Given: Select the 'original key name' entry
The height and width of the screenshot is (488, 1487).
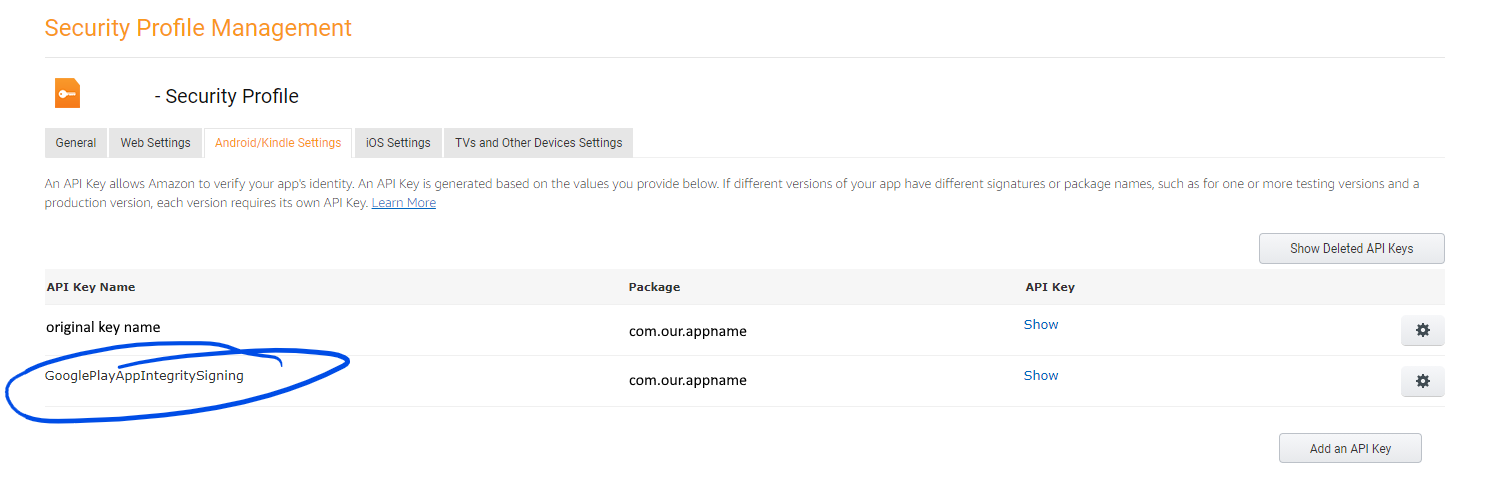Looking at the screenshot, I should click(103, 327).
